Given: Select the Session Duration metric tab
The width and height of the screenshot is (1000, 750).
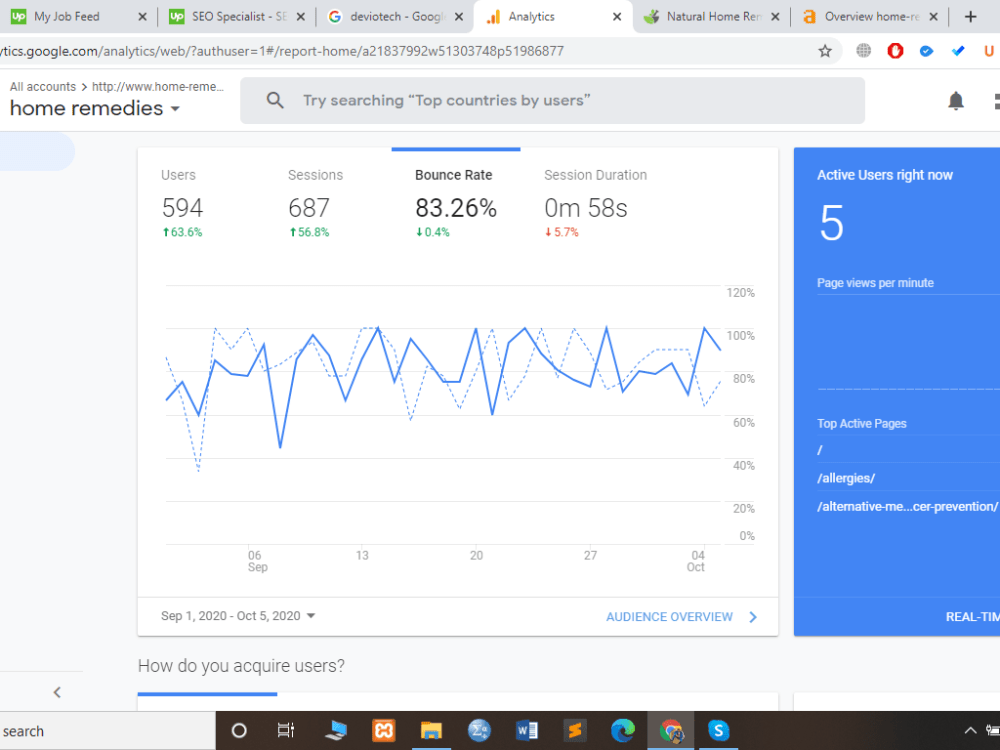Looking at the screenshot, I should [x=595, y=202].
